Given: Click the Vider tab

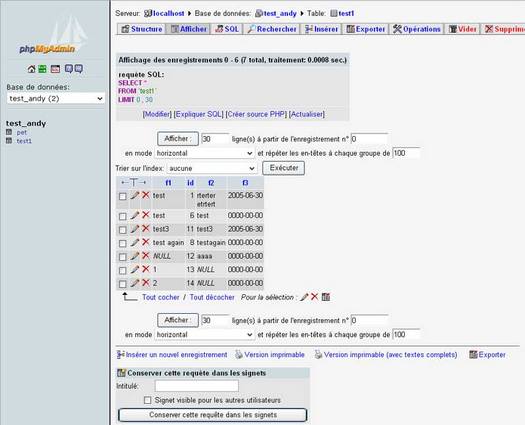Looking at the screenshot, I should (x=463, y=29).
